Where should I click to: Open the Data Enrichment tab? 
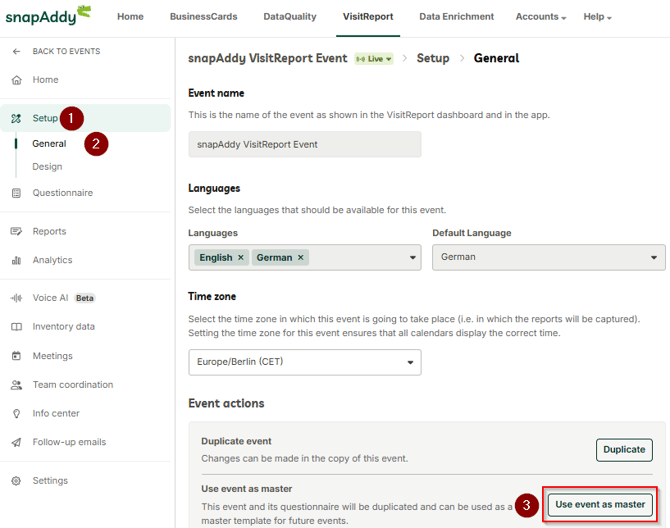pos(456,17)
